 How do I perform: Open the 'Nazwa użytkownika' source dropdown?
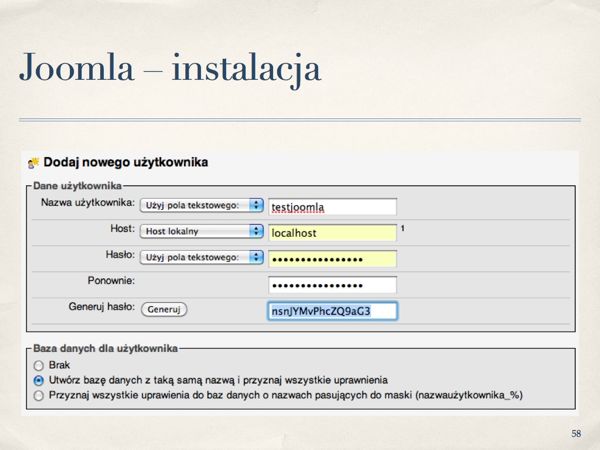pyautogui.click(x=202, y=205)
